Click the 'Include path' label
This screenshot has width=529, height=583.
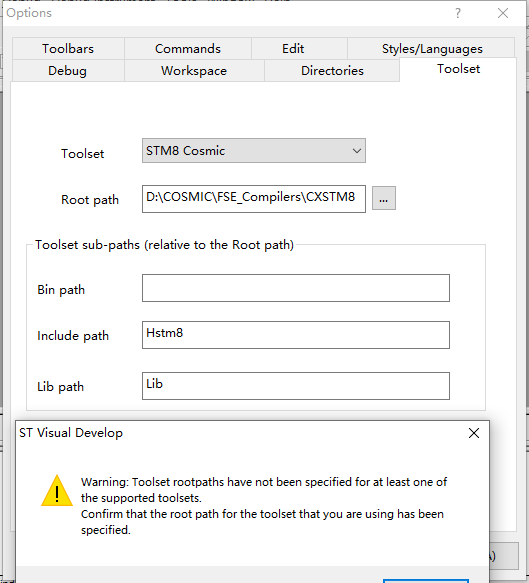tap(73, 336)
